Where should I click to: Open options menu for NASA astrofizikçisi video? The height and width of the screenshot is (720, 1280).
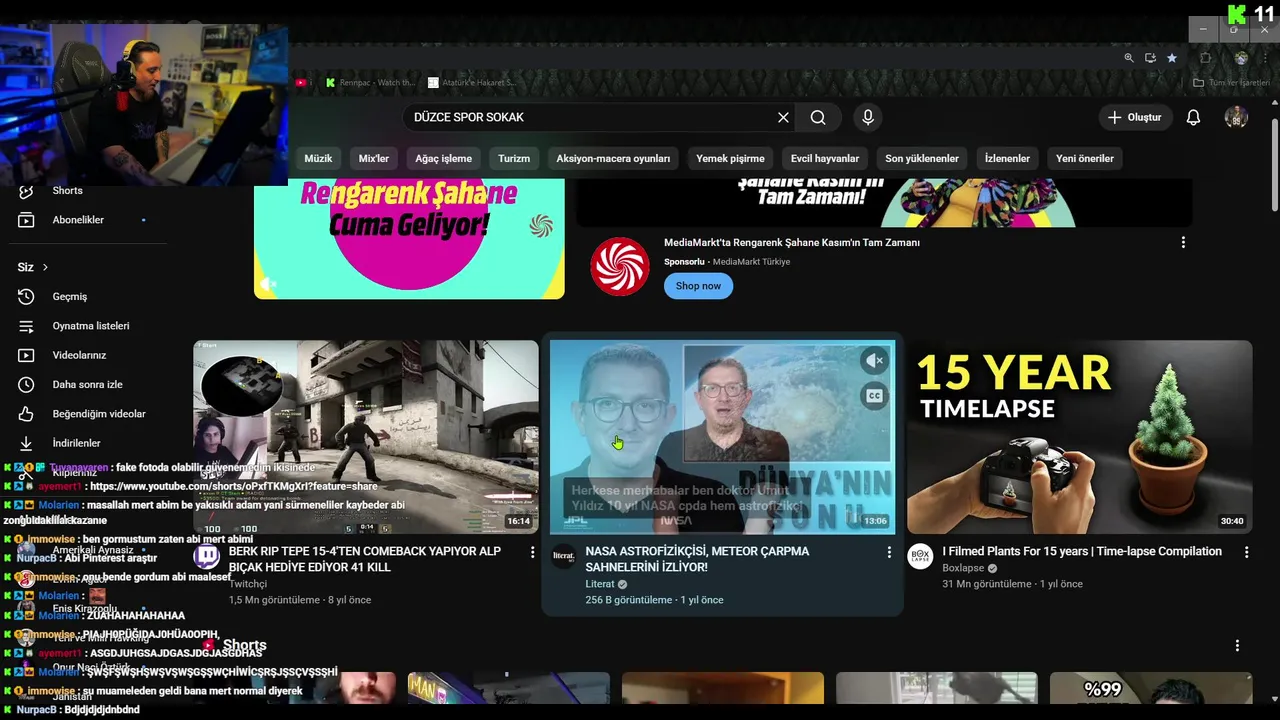tap(889, 552)
